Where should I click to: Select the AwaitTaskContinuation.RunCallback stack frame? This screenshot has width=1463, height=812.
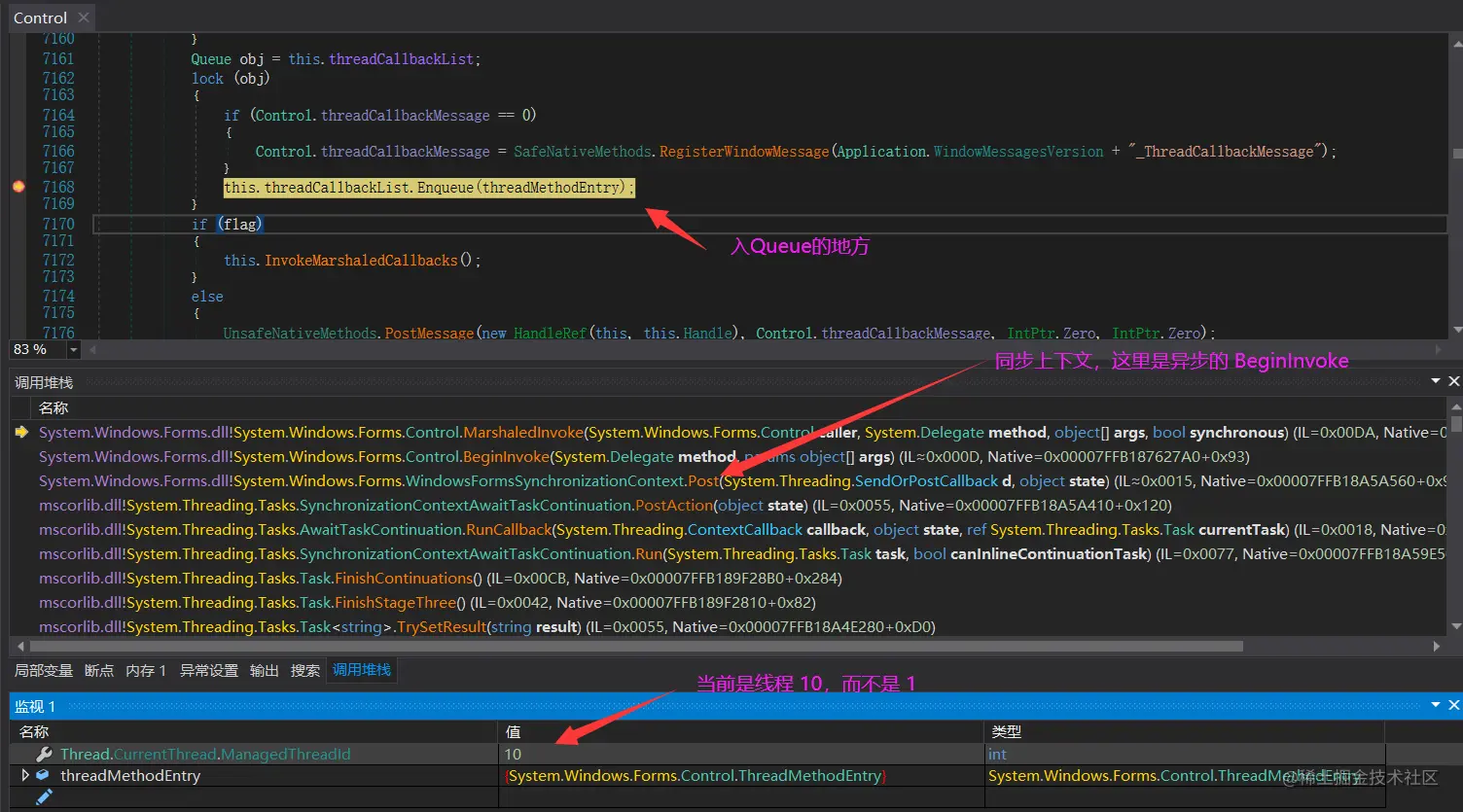pyautogui.click(x=742, y=529)
